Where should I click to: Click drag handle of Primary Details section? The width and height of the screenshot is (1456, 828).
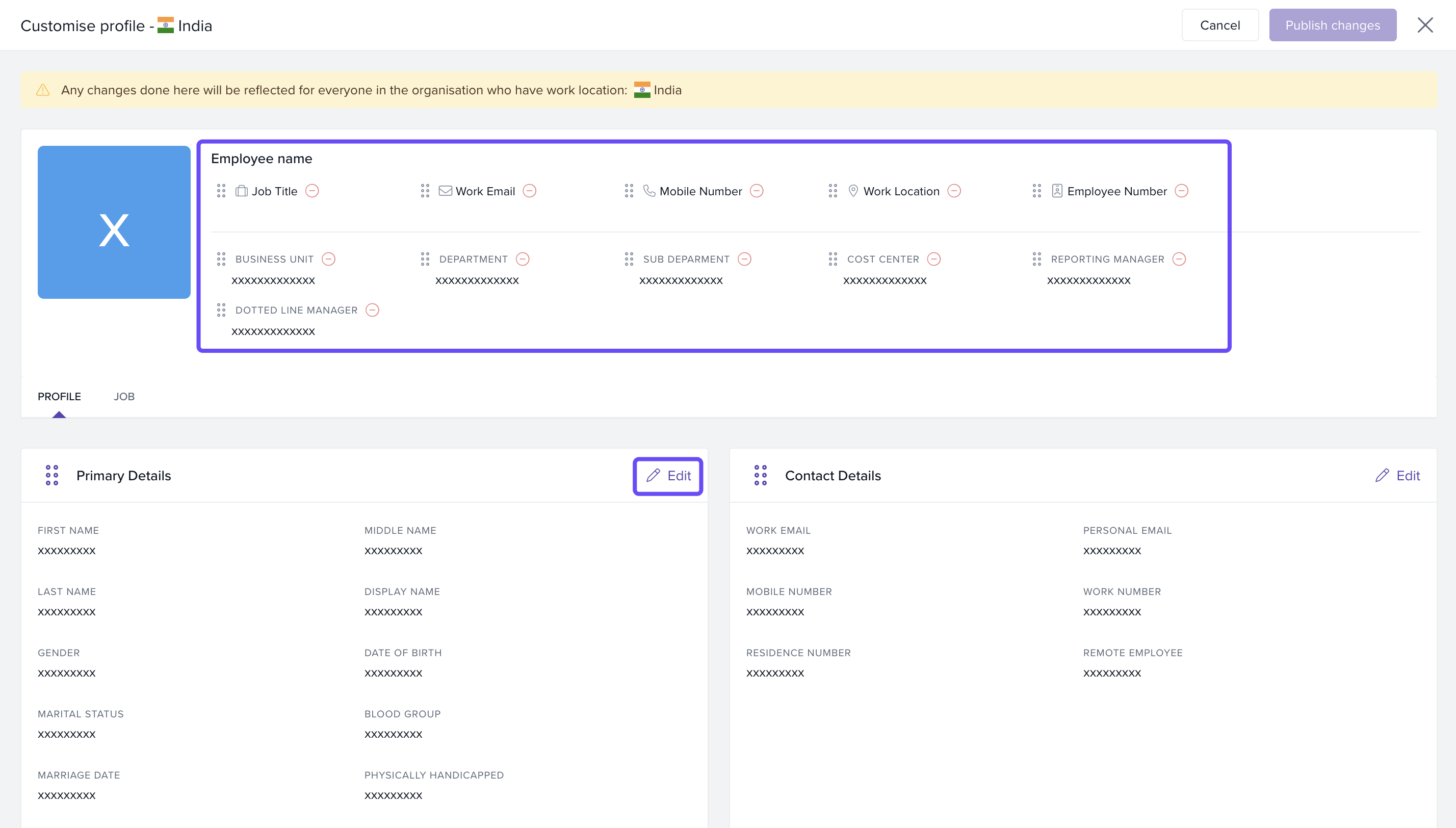click(x=51, y=475)
